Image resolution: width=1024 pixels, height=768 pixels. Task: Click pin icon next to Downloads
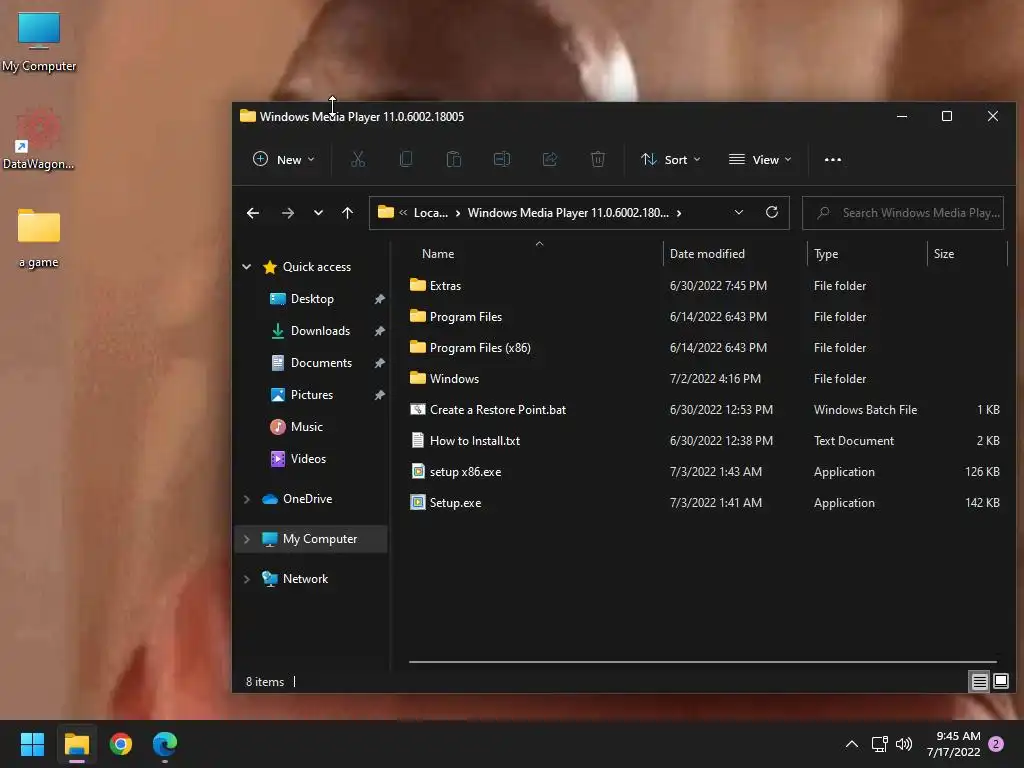(x=379, y=331)
